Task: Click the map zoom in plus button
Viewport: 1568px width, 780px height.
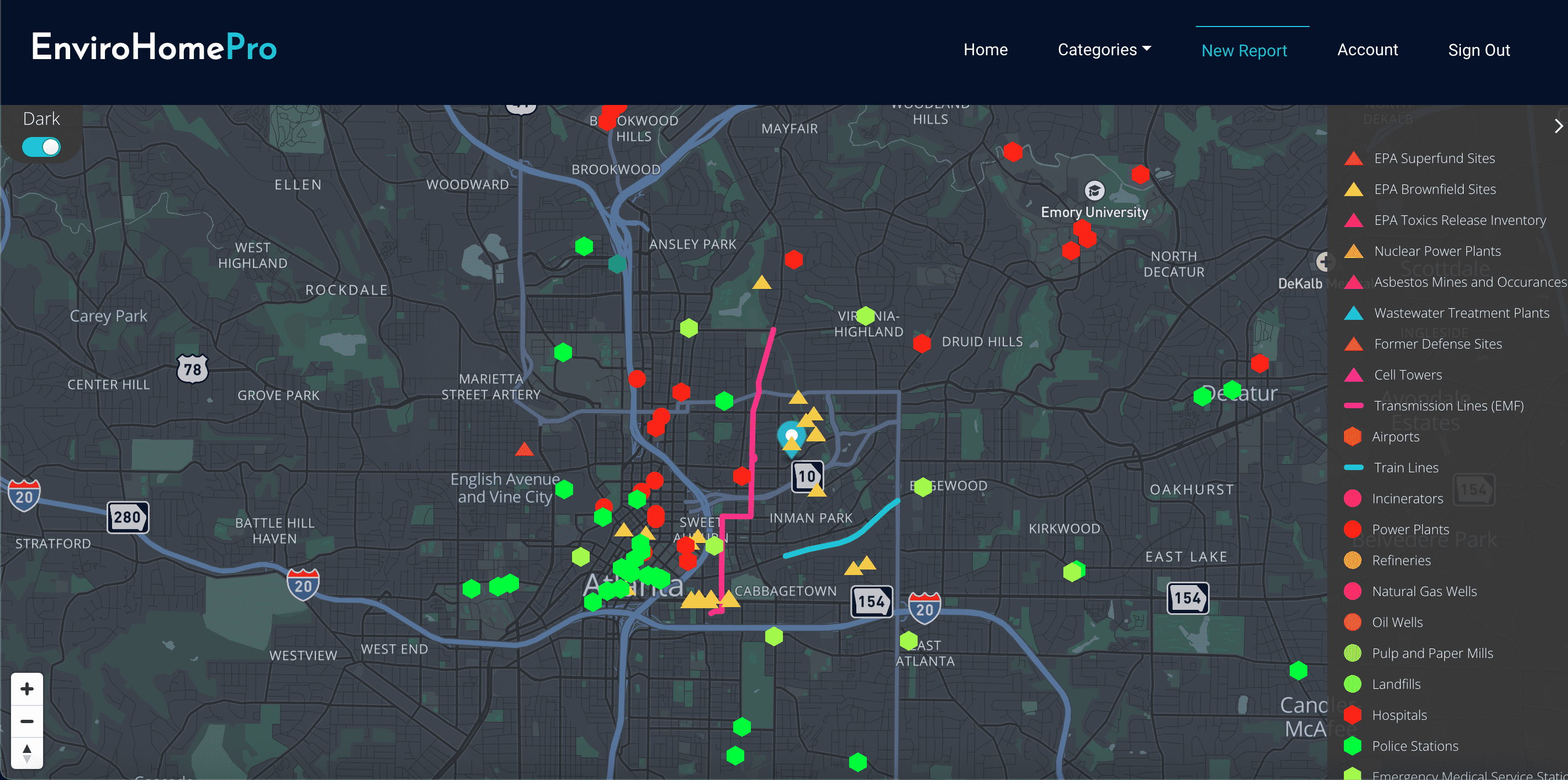Action: (27, 689)
